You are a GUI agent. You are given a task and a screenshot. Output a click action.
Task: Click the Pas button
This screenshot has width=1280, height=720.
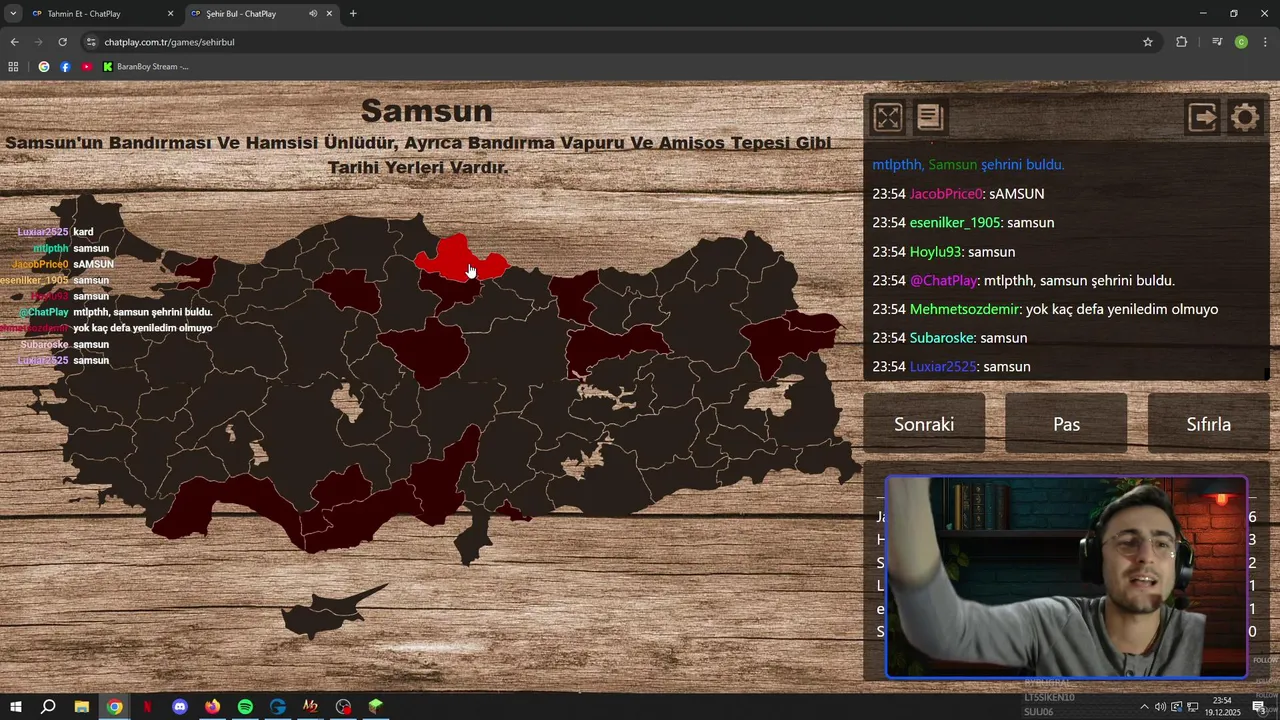click(x=1066, y=424)
